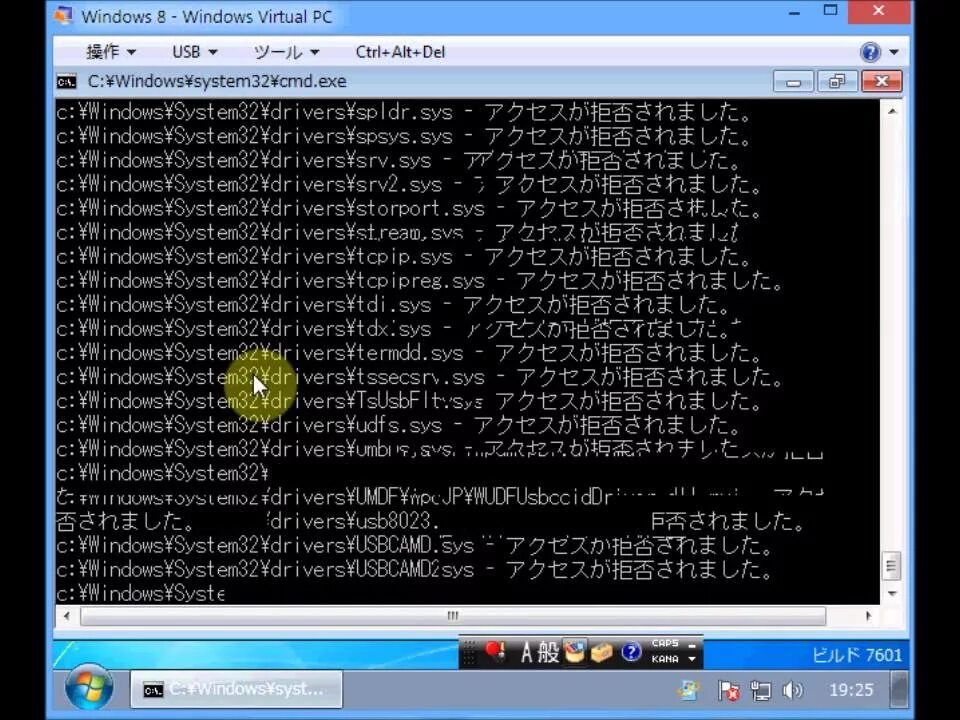Click the USBCAMD2sys line

pyautogui.click(x=414, y=569)
